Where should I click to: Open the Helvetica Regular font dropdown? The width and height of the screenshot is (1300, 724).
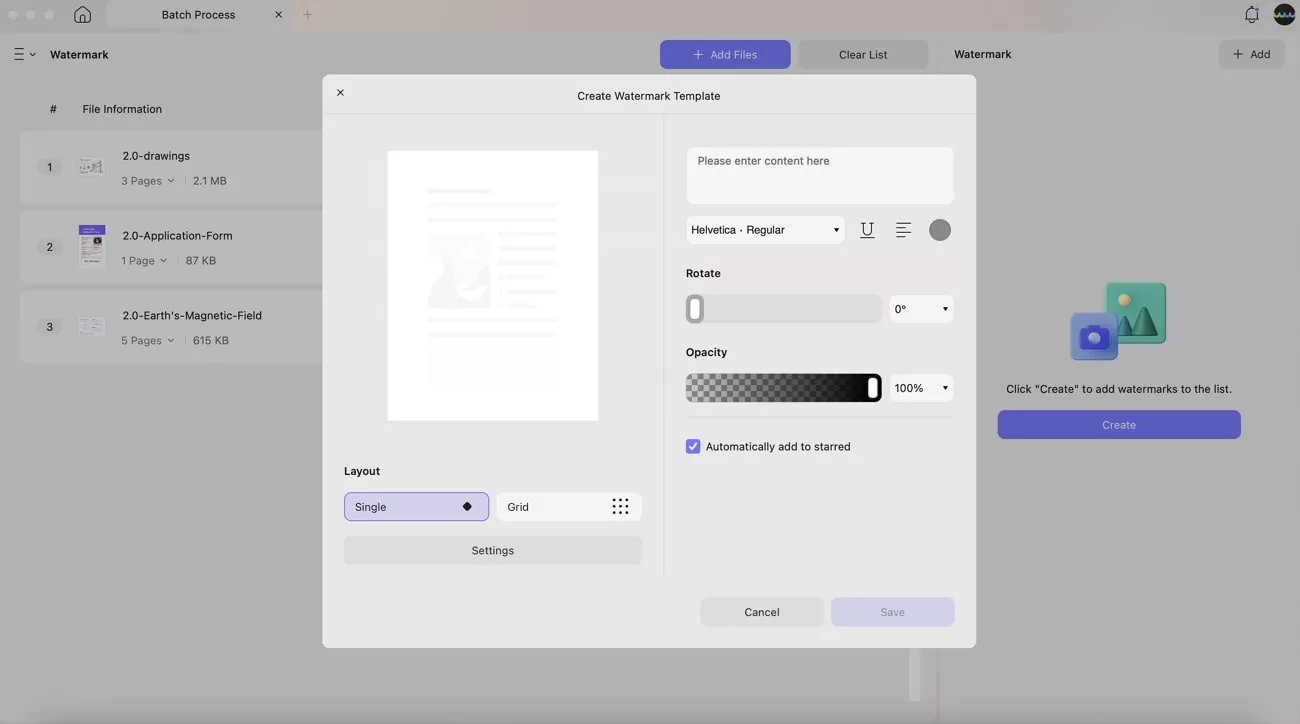pos(765,230)
